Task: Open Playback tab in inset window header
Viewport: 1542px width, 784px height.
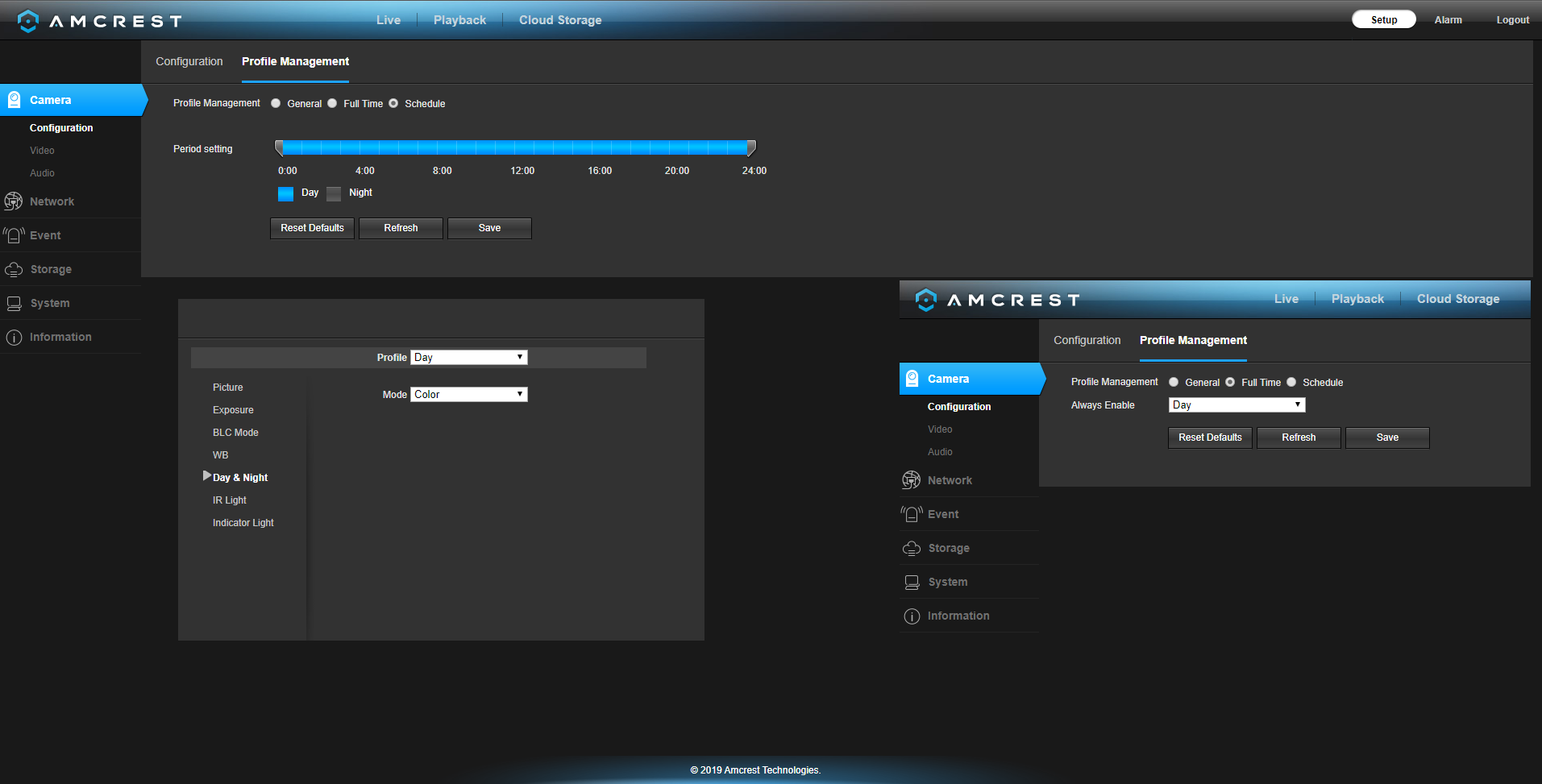Action: click(1357, 299)
